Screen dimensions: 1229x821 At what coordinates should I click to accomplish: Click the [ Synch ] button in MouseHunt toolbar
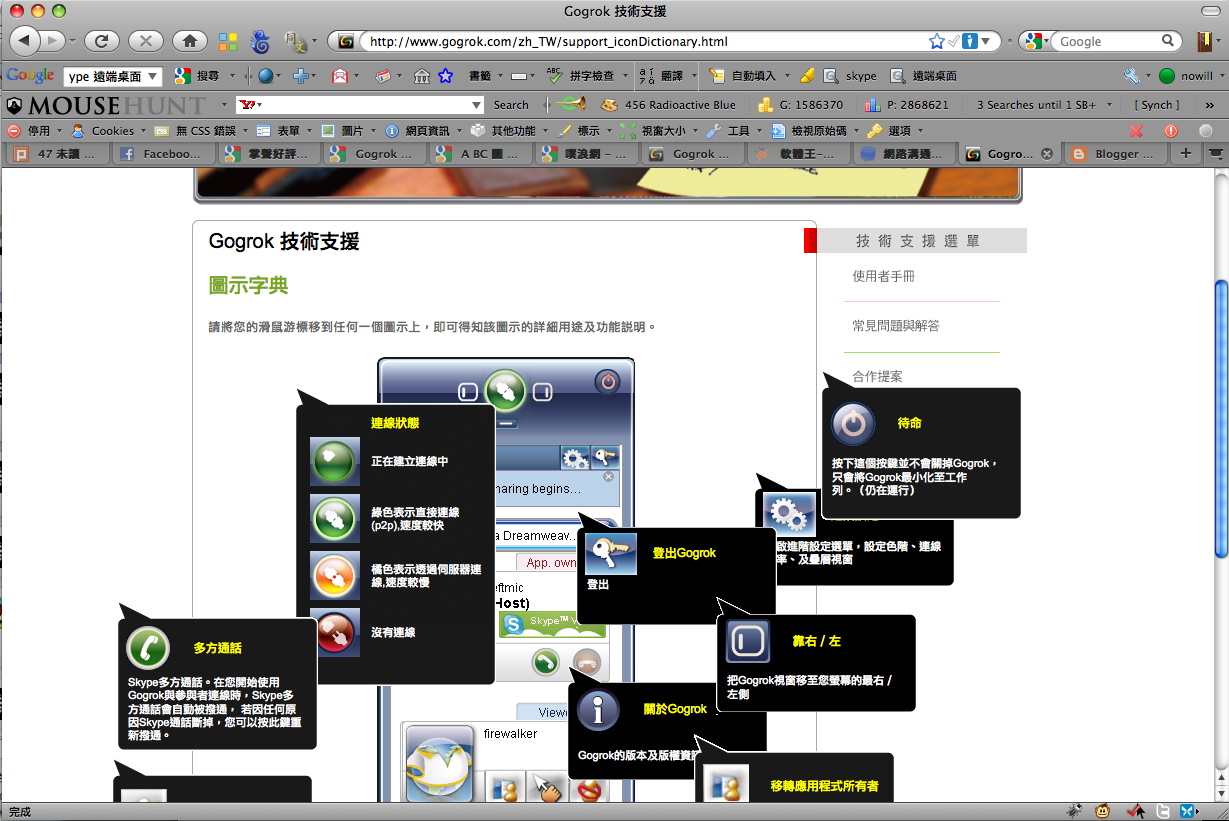(1157, 104)
